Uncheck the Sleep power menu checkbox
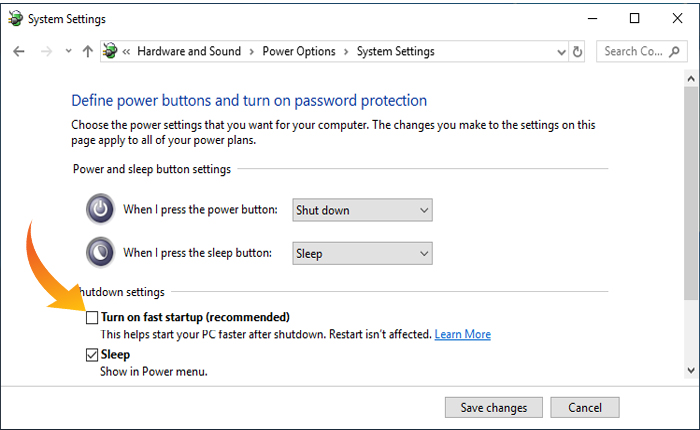The image size is (700, 430). [x=92, y=354]
